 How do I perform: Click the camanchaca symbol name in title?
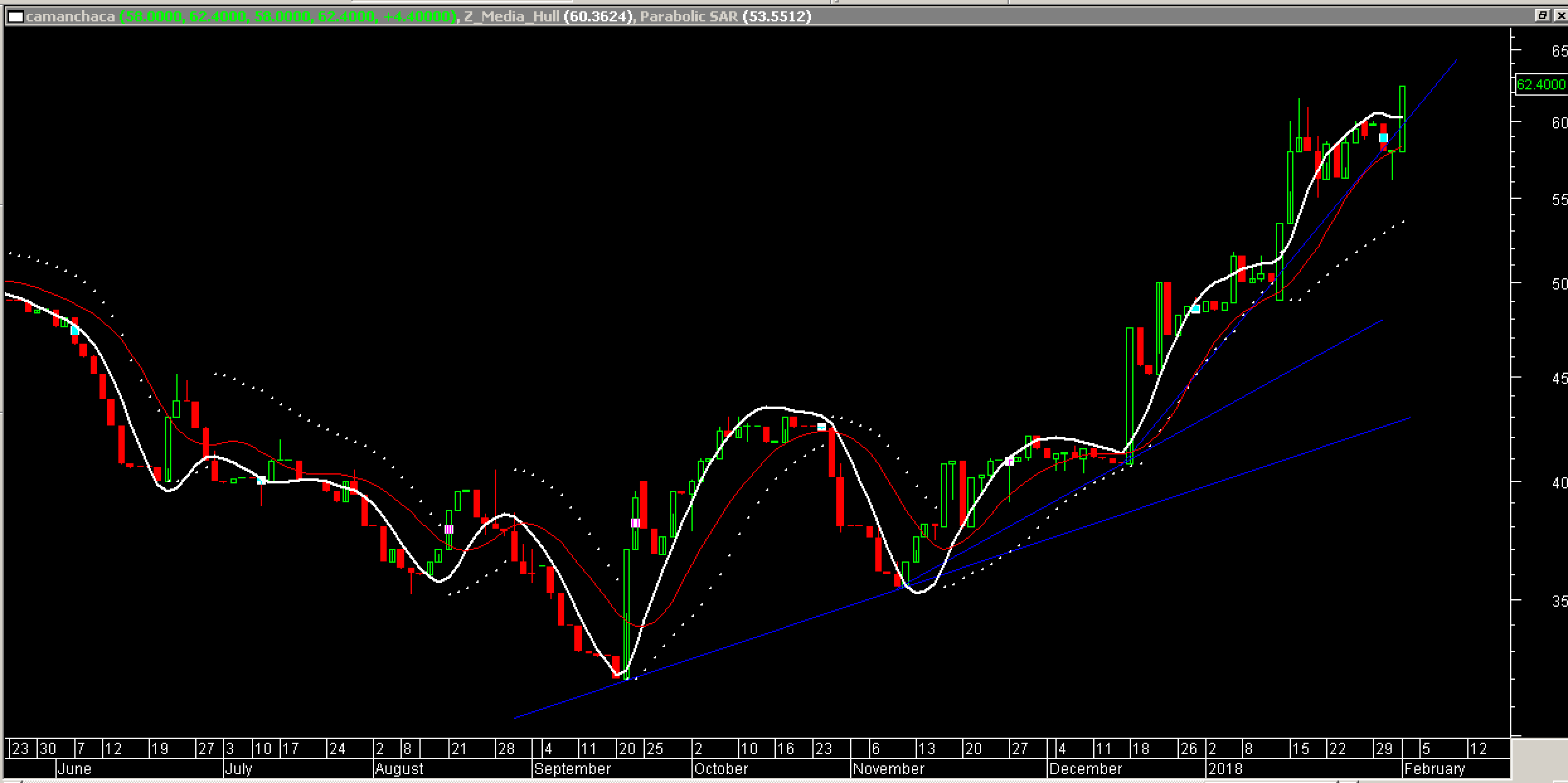pyautogui.click(x=71, y=17)
